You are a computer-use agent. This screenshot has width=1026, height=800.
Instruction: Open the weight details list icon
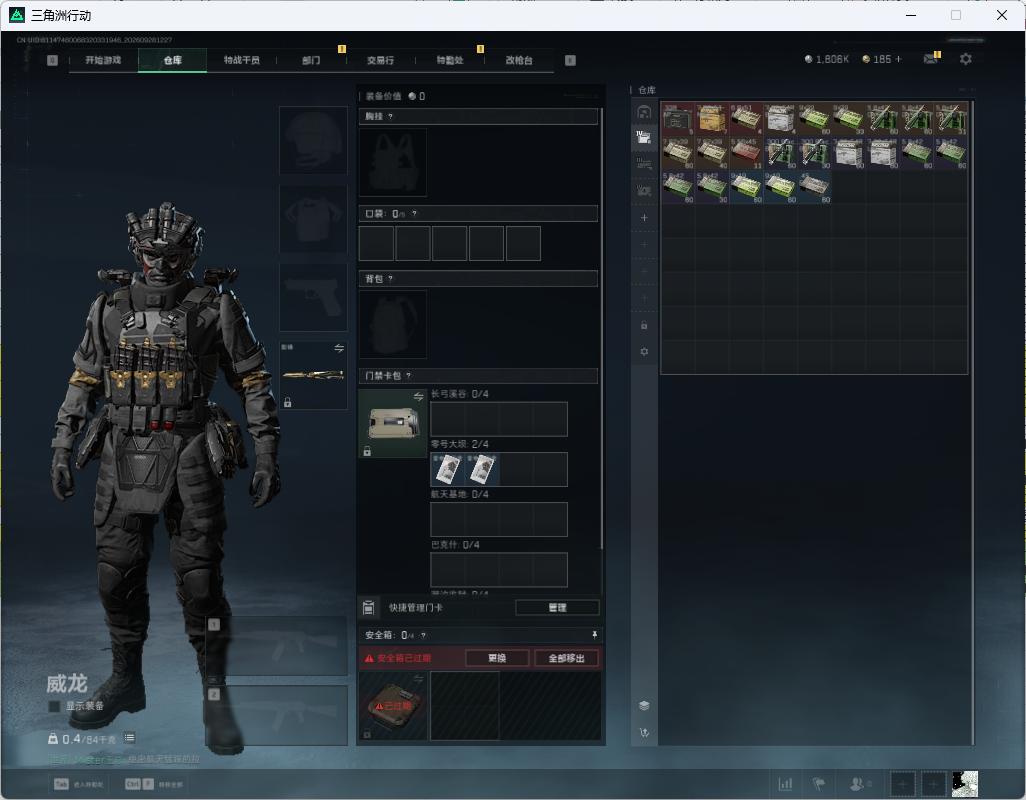pos(130,738)
